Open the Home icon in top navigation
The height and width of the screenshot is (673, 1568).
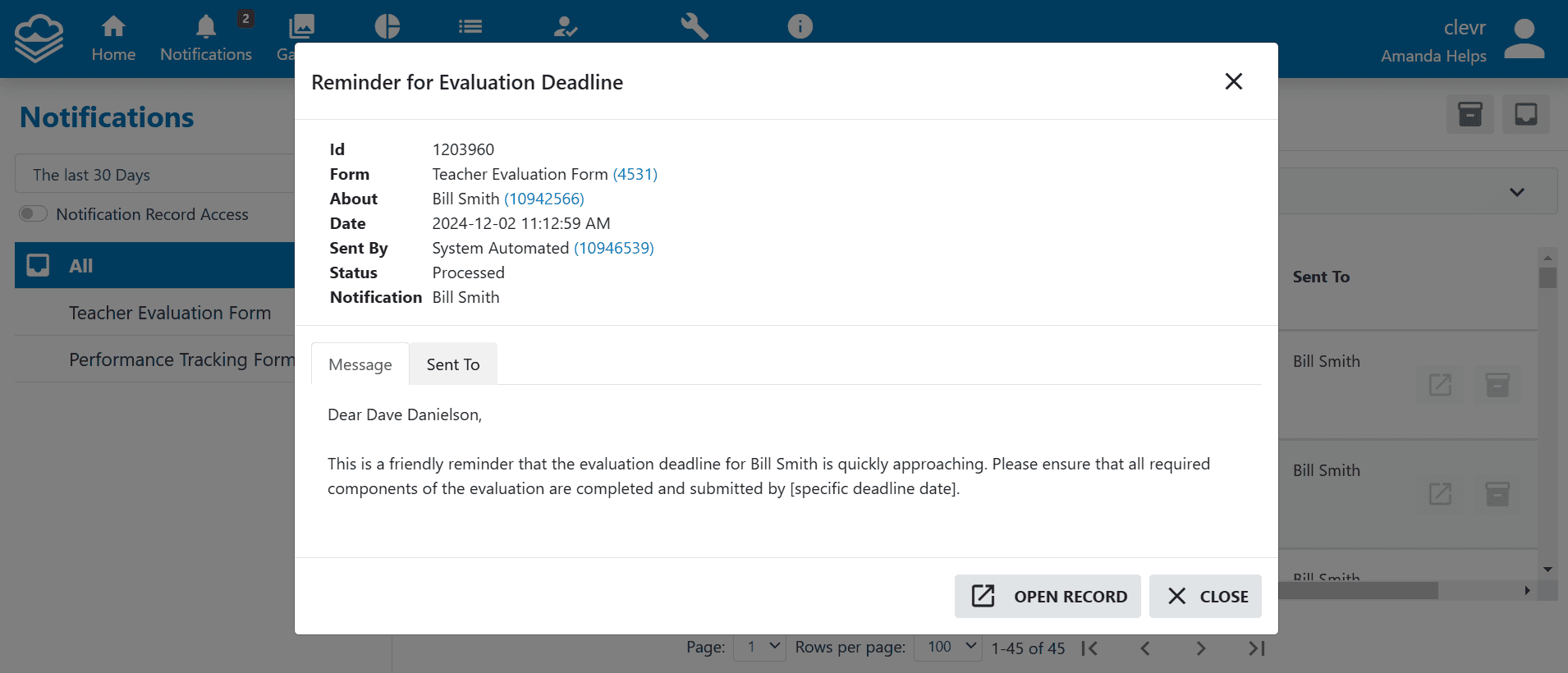click(113, 27)
